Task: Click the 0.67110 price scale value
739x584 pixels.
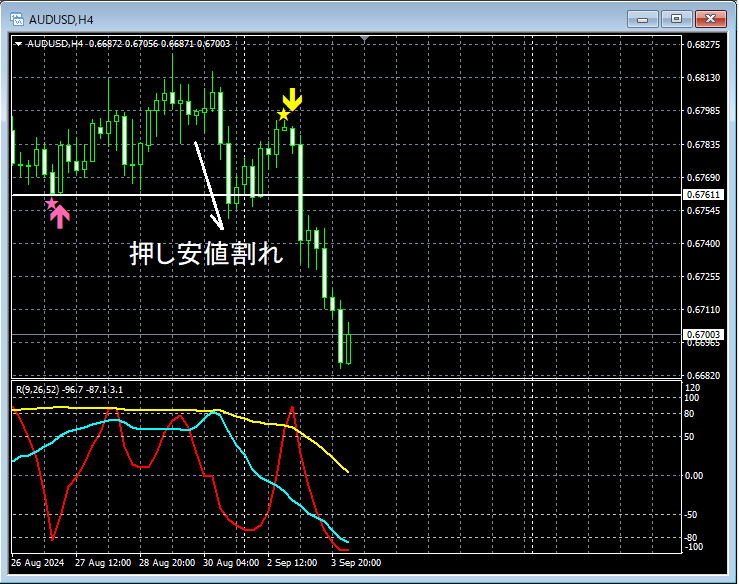Action: (703, 310)
